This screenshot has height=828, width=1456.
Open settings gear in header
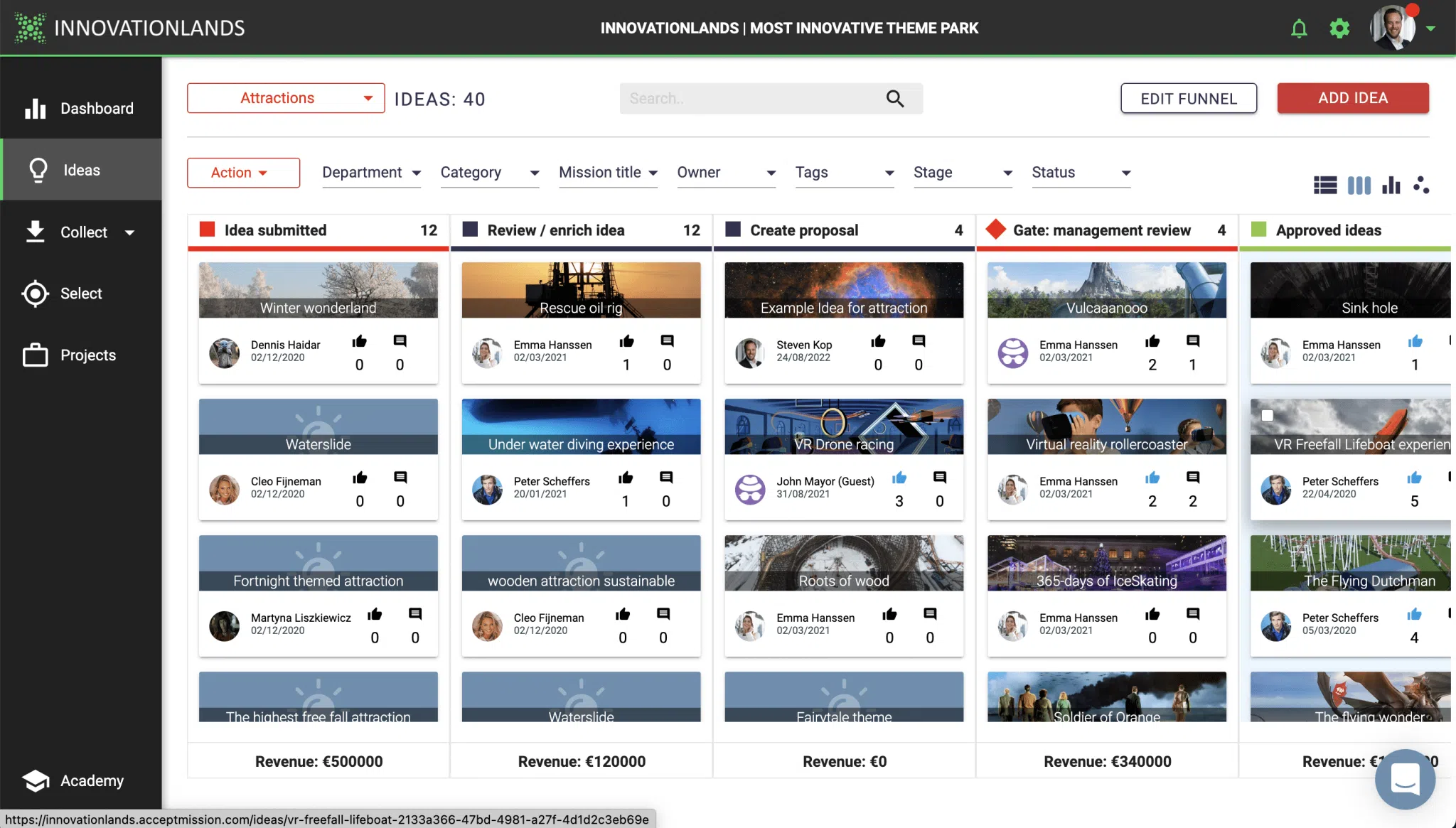(x=1339, y=28)
